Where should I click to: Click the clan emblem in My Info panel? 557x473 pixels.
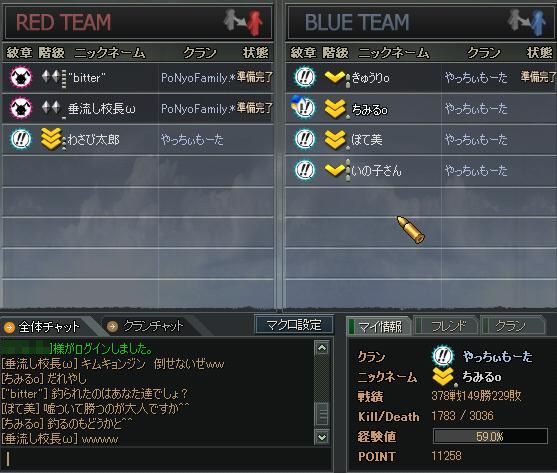tap(443, 356)
